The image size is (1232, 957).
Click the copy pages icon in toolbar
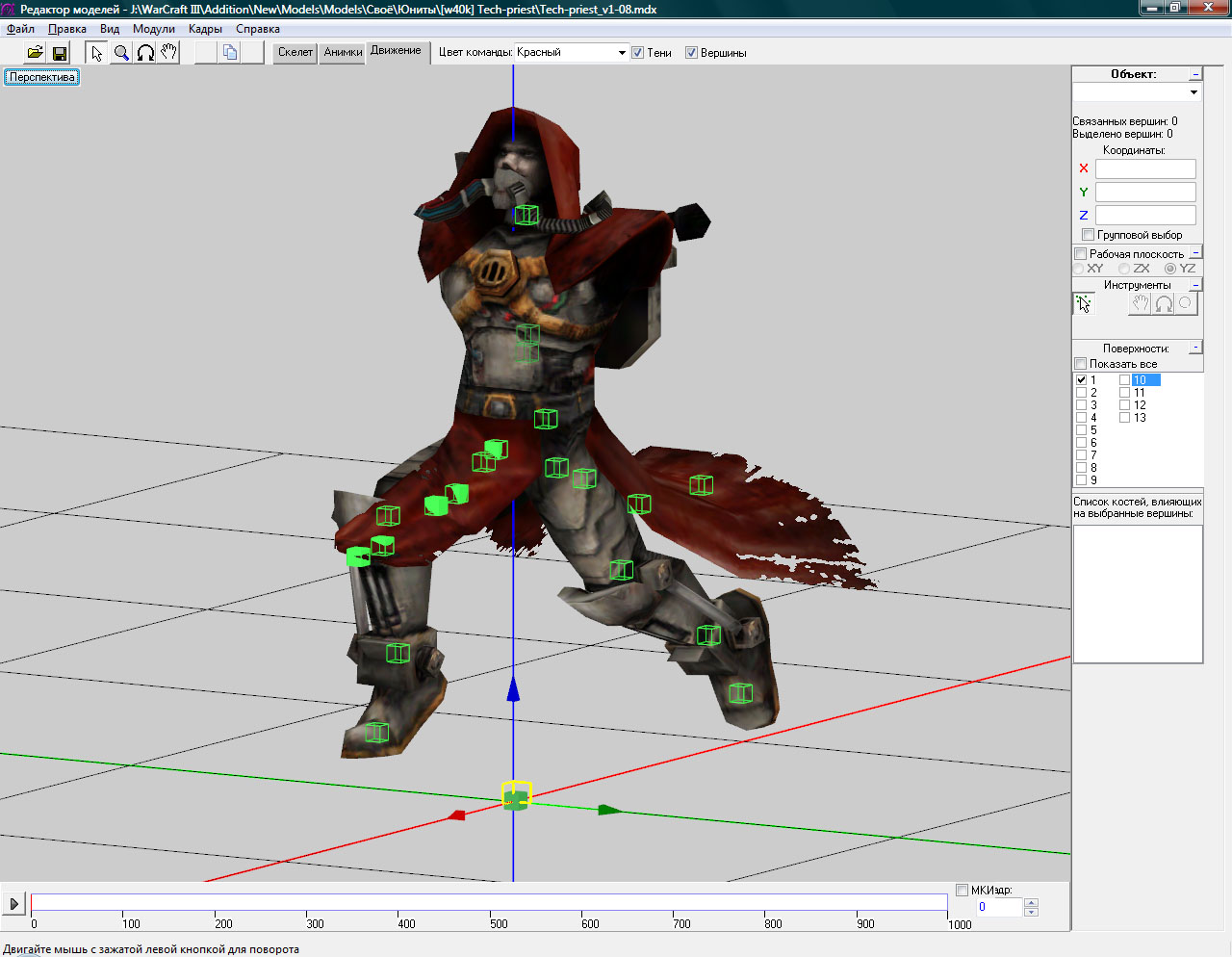pos(230,53)
